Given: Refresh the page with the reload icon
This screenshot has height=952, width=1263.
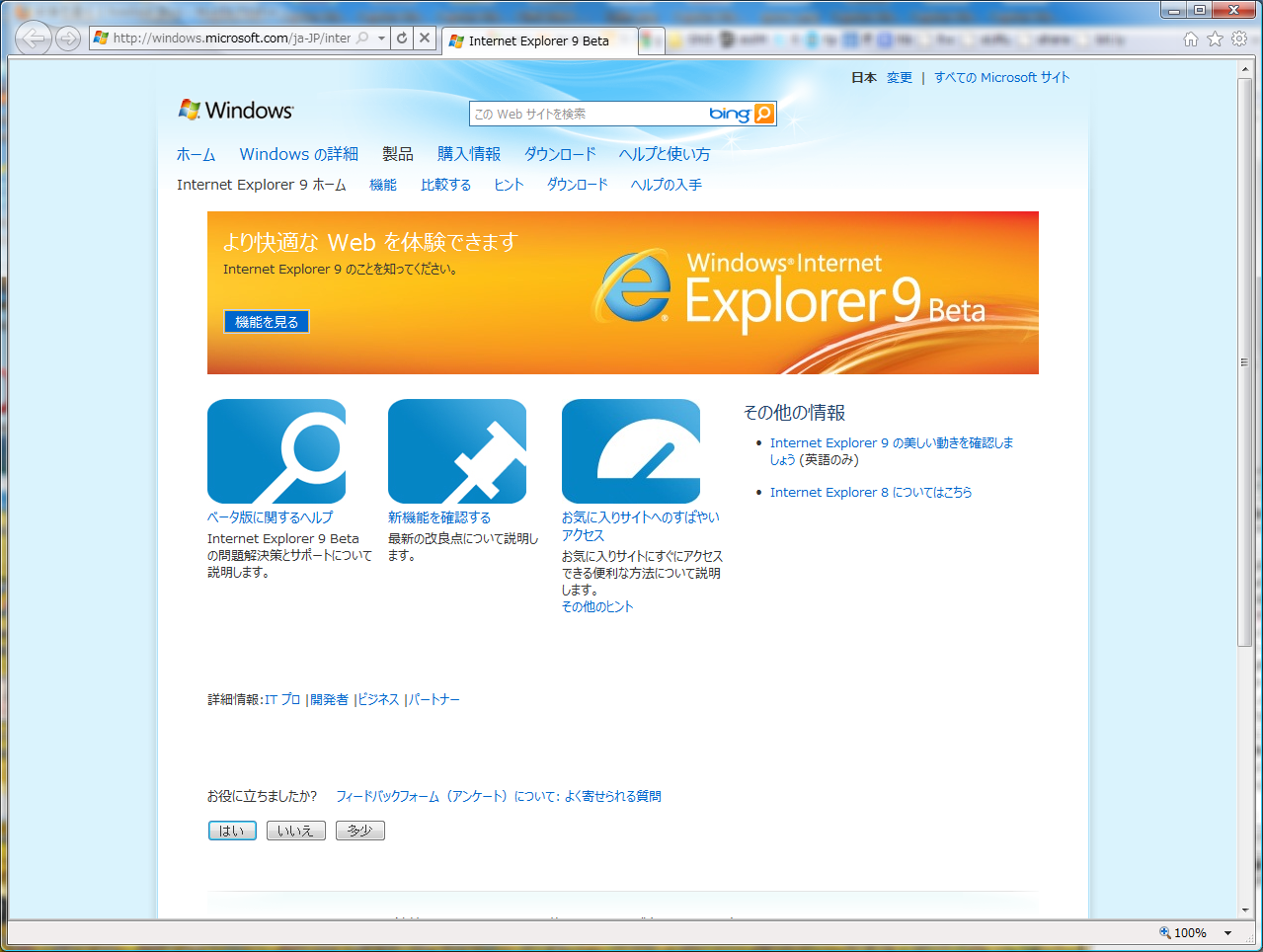Looking at the screenshot, I should tap(401, 38).
